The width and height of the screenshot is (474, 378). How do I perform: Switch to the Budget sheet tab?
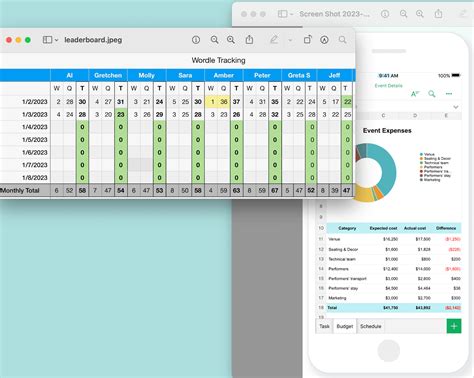(x=345, y=326)
